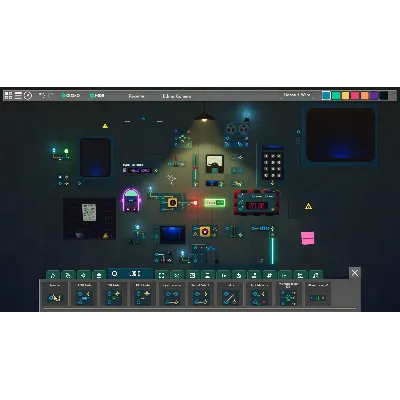Click the time bomb with red display

tap(257, 203)
